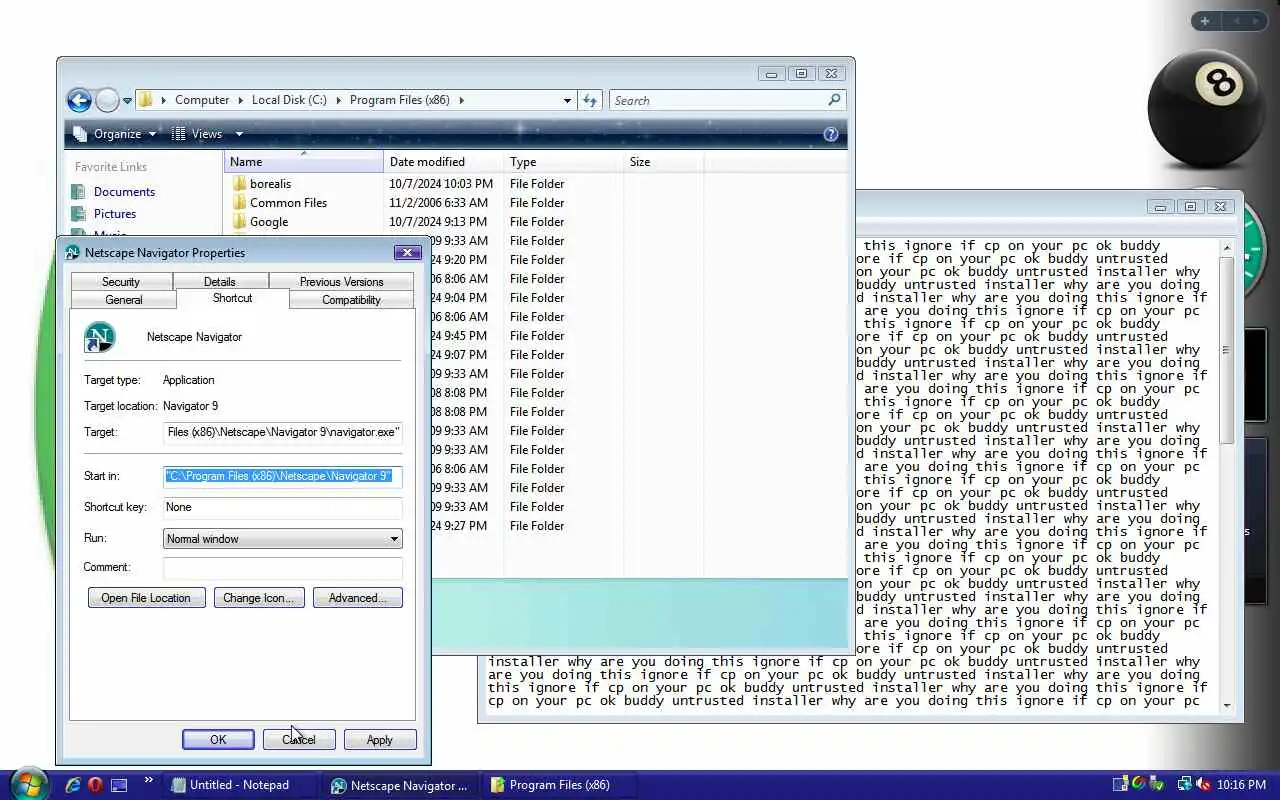
Task: Open the Organize menu
Action: pyautogui.click(x=116, y=134)
